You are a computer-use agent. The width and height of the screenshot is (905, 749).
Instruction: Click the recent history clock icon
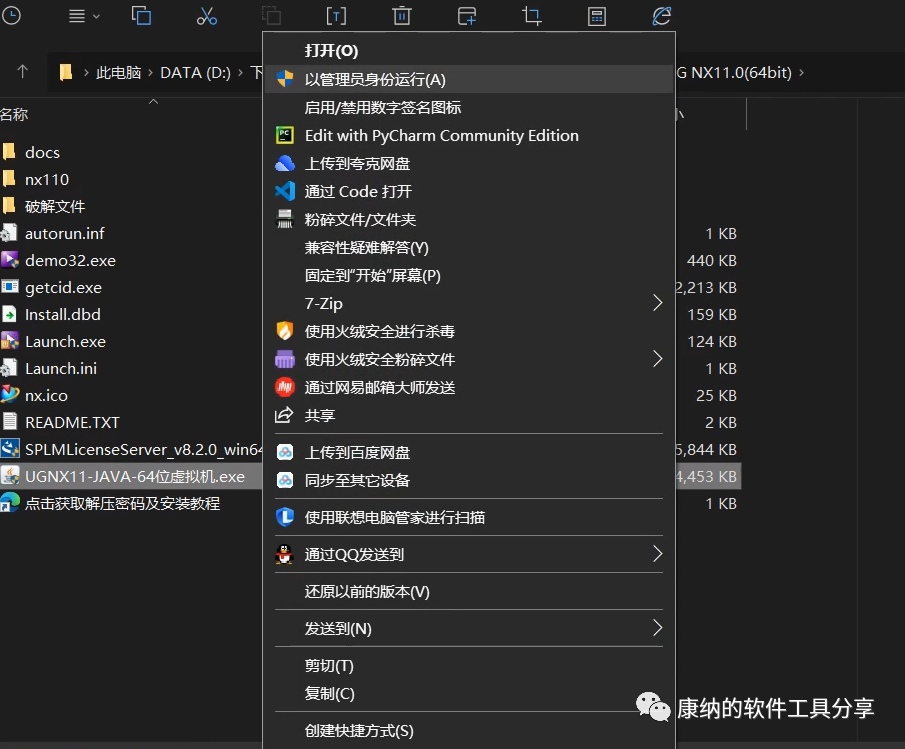pos(11,16)
